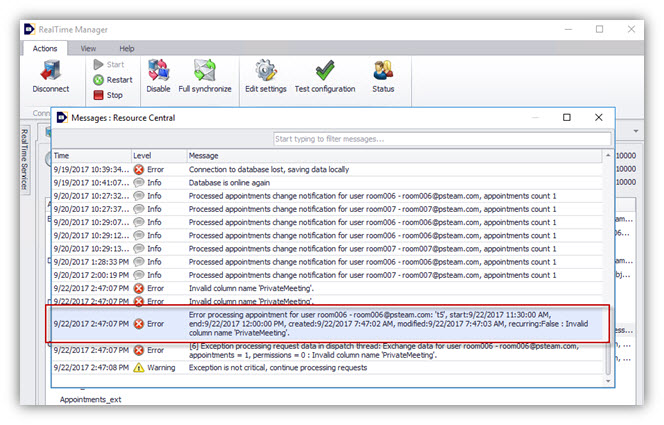This screenshot has width=664, height=425.
Task: Click the info icon on the 2:00:19 PM row
Action: pyautogui.click(x=138, y=275)
